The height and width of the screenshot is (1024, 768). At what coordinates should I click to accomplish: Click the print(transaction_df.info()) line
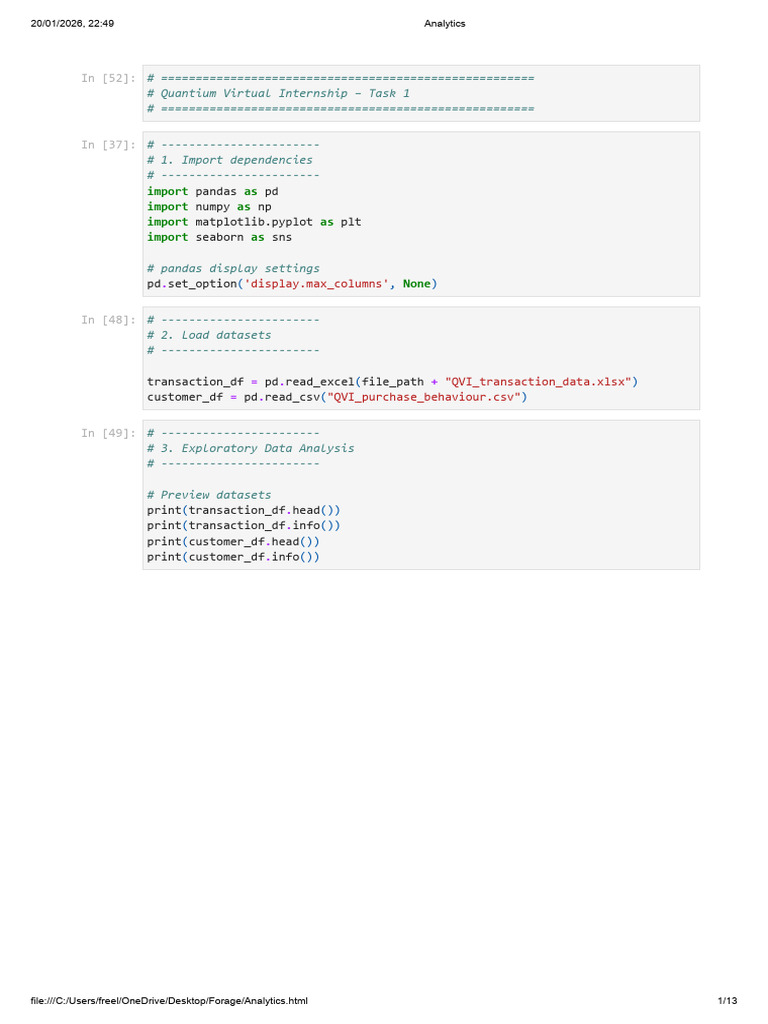coord(244,526)
